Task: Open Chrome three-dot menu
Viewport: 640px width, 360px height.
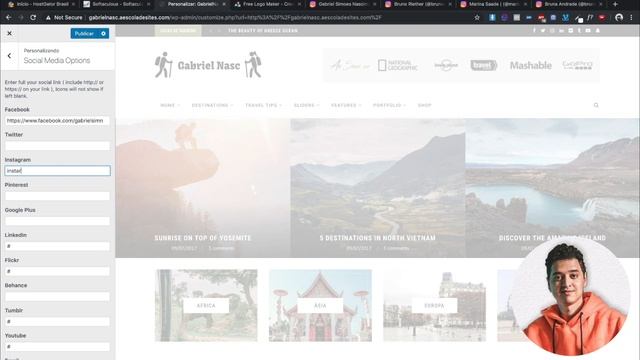Action: pyautogui.click(x=631, y=18)
